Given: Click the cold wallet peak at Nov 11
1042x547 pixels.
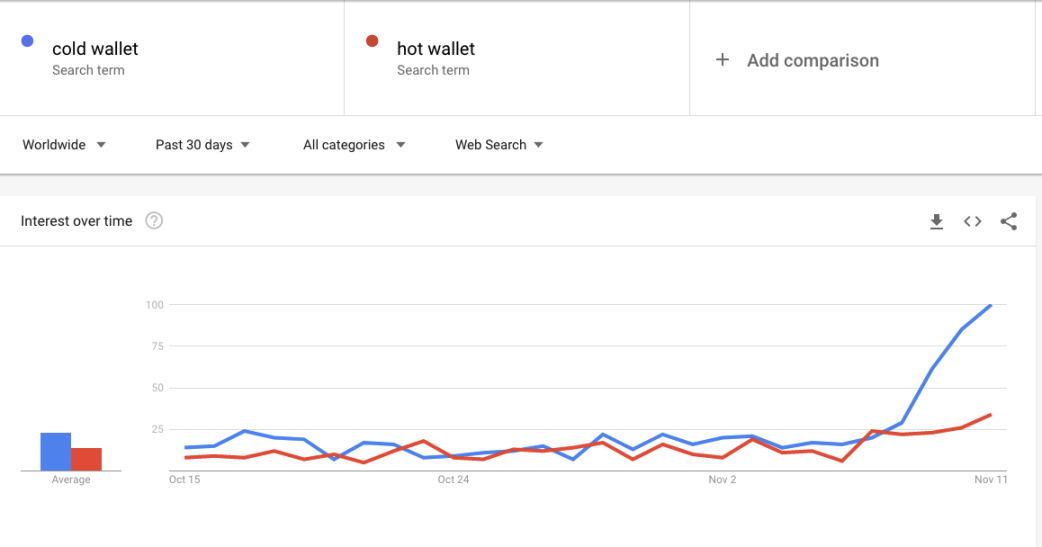Looking at the screenshot, I should coord(991,305).
